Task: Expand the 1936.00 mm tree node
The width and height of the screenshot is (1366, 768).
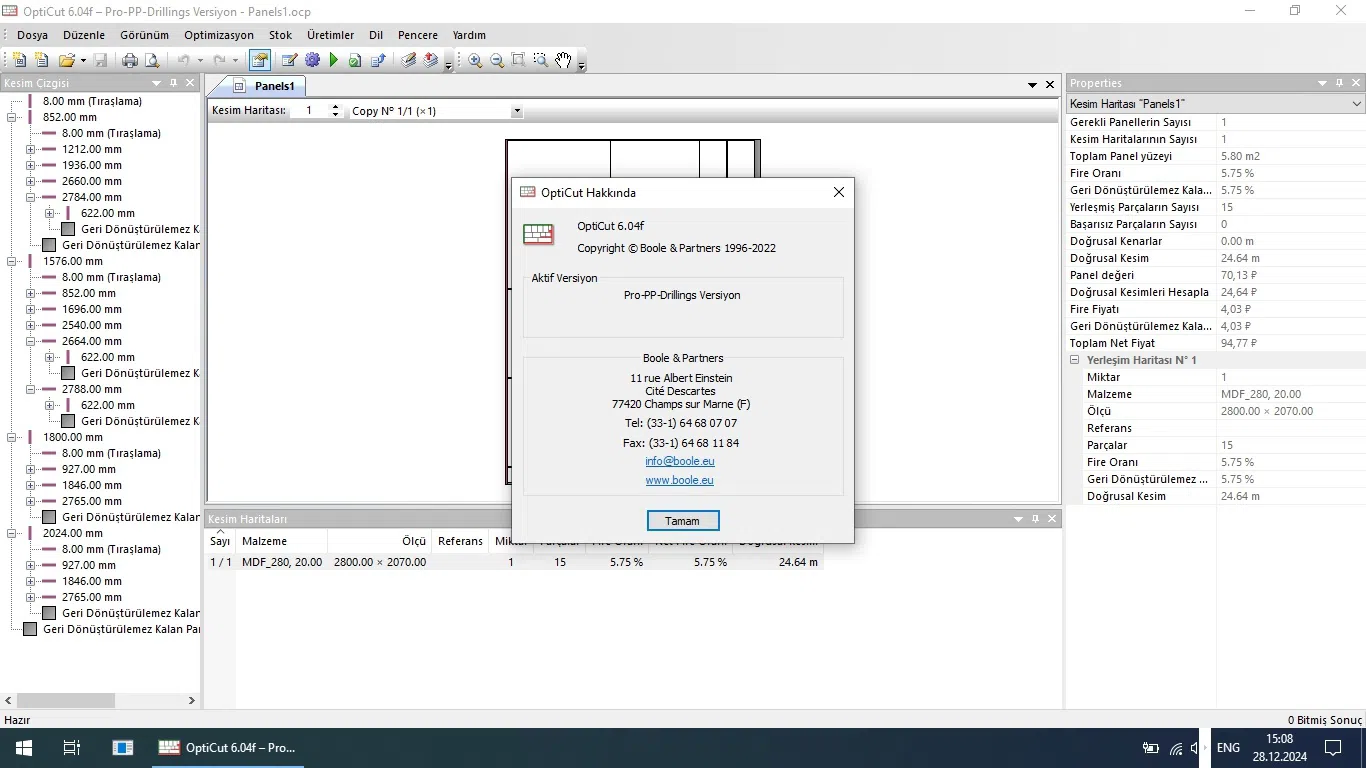Action: [x=30, y=165]
